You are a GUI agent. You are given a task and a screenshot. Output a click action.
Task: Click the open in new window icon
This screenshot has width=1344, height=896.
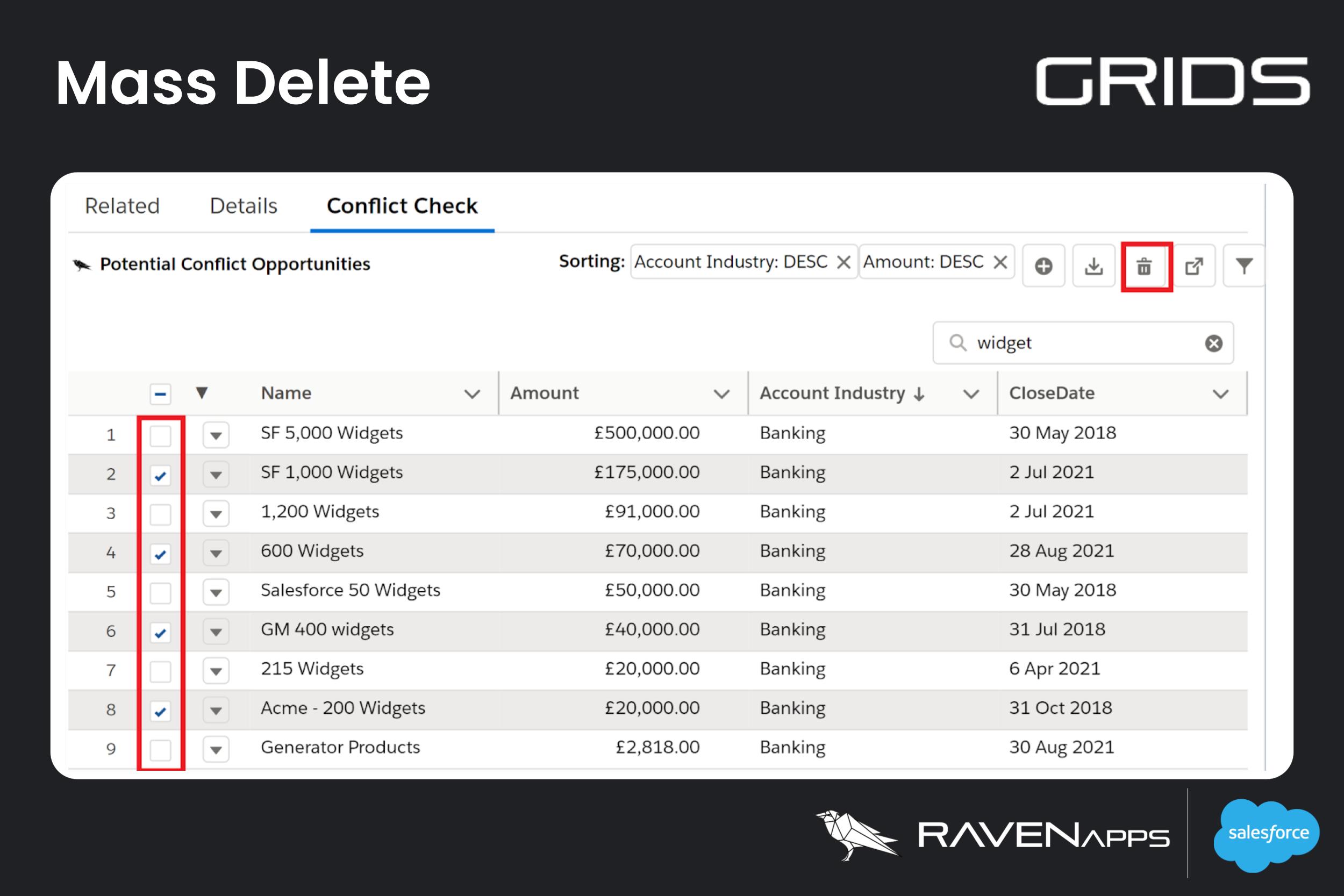pos(1193,266)
